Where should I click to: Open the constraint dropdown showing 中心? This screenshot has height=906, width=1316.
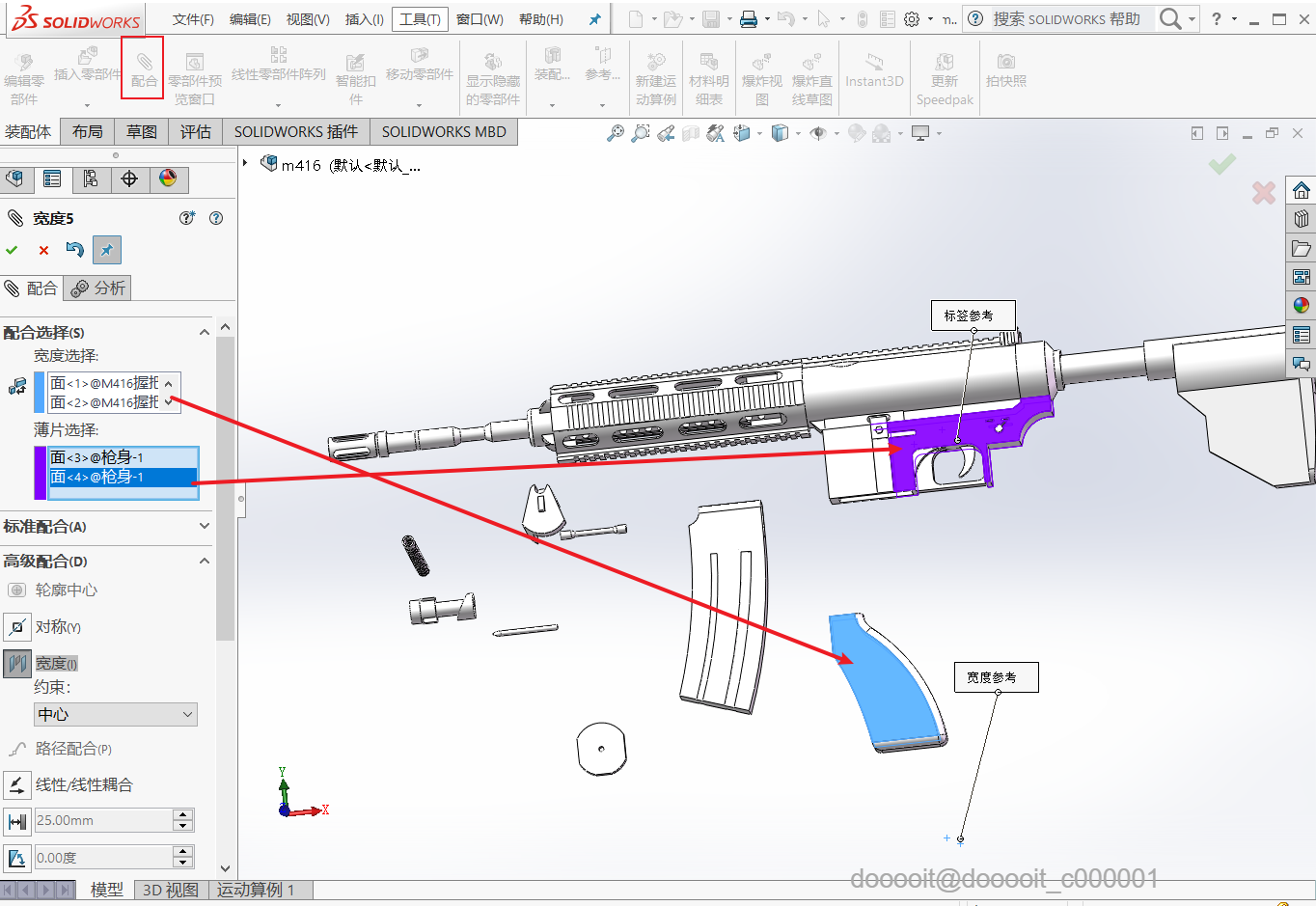point(116,714)
